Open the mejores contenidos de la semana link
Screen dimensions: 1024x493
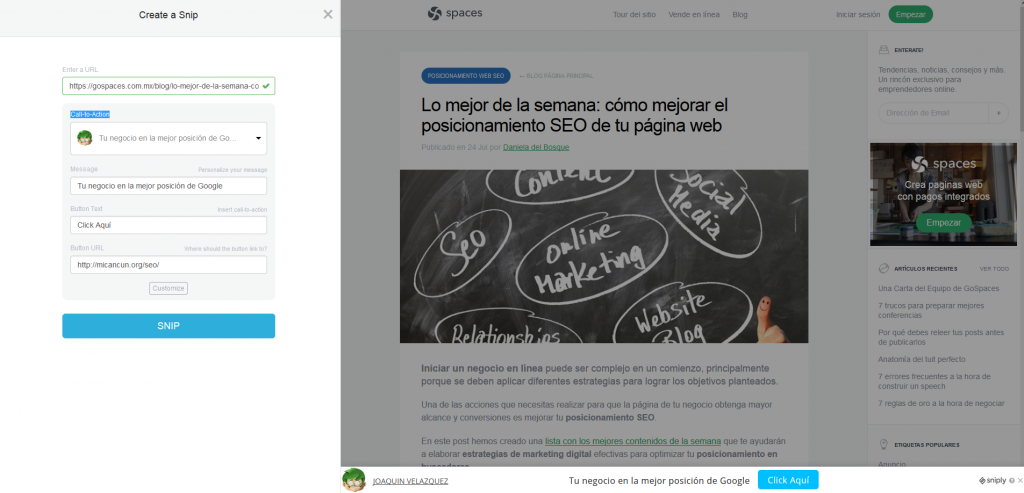click(x=633, y=441)
